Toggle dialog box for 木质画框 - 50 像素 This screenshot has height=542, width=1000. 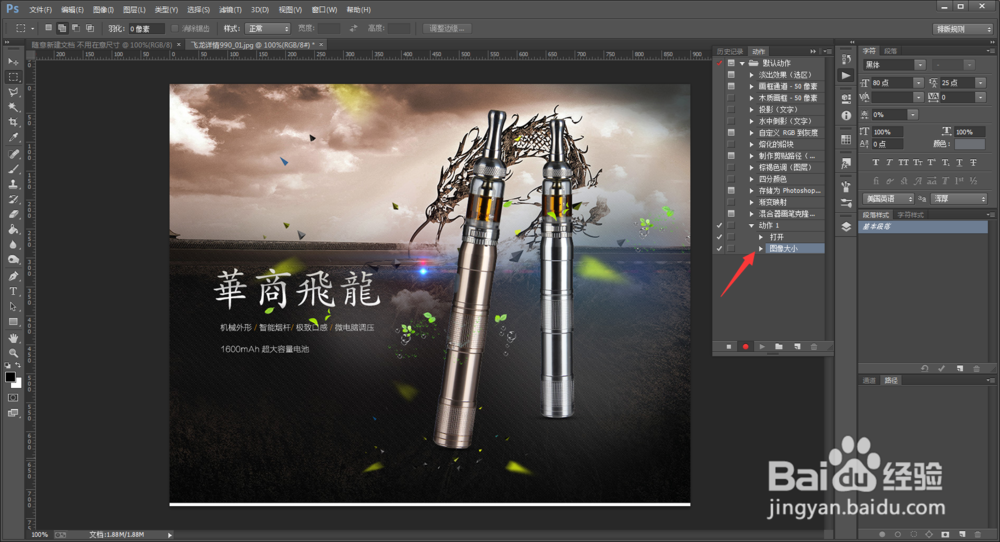coord(731,98)
